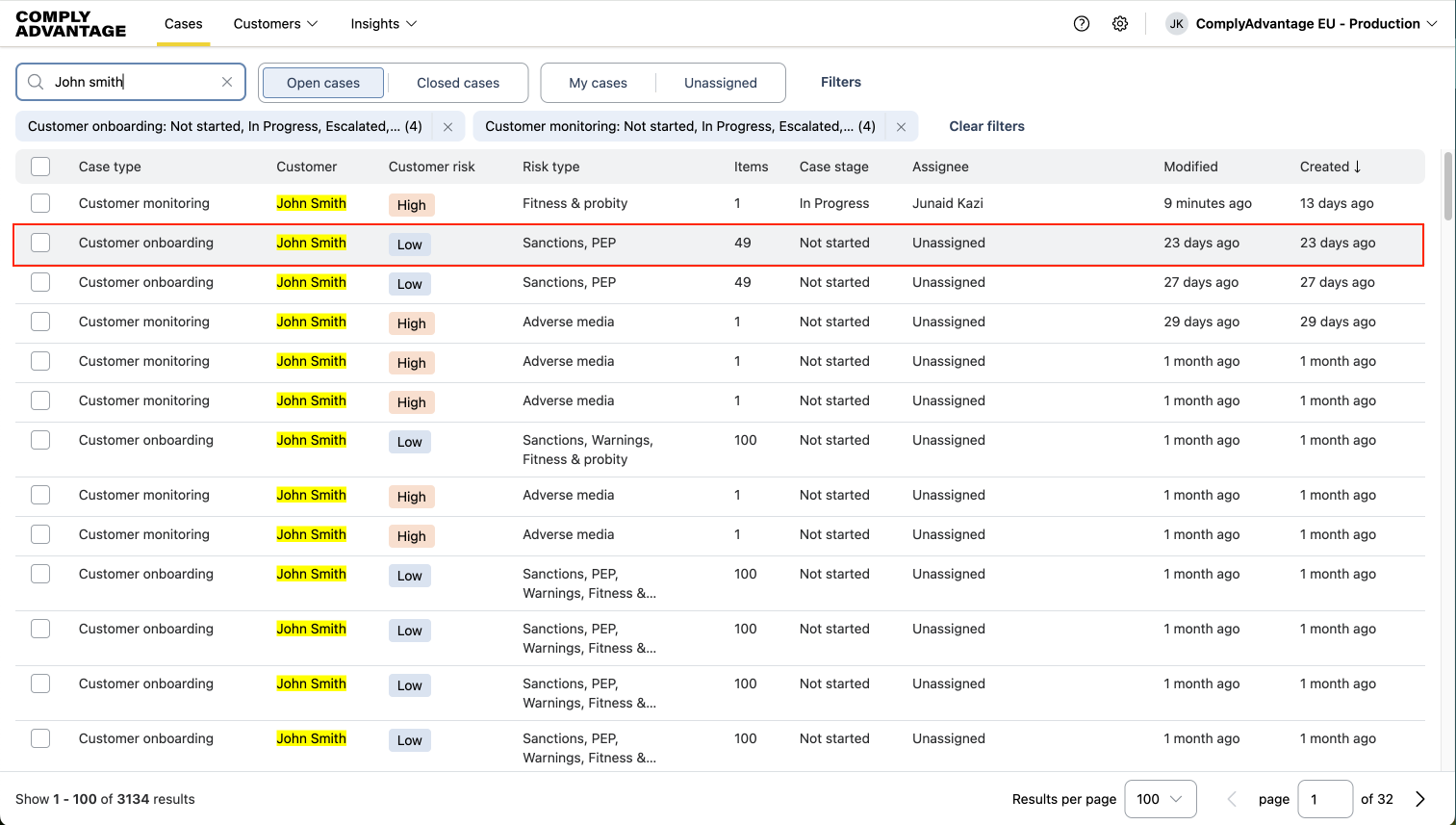Sort by the Created column arrow

pyautogui.click(x=1357, y=167)
